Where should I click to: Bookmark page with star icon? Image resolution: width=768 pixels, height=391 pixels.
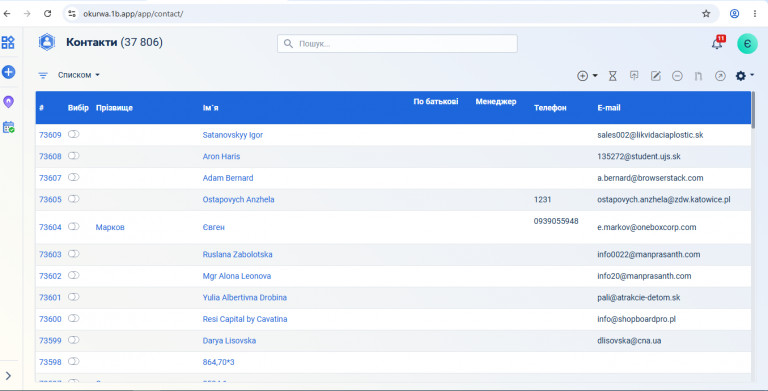pos(706,14)
